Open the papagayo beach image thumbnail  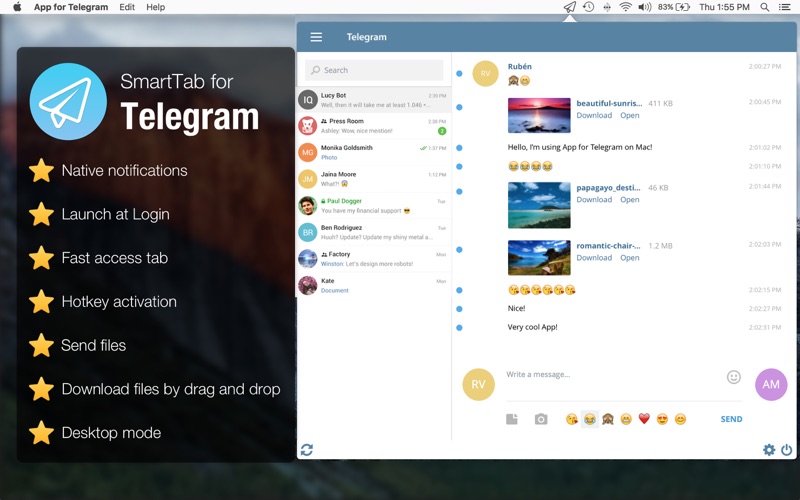coord(539,205)
